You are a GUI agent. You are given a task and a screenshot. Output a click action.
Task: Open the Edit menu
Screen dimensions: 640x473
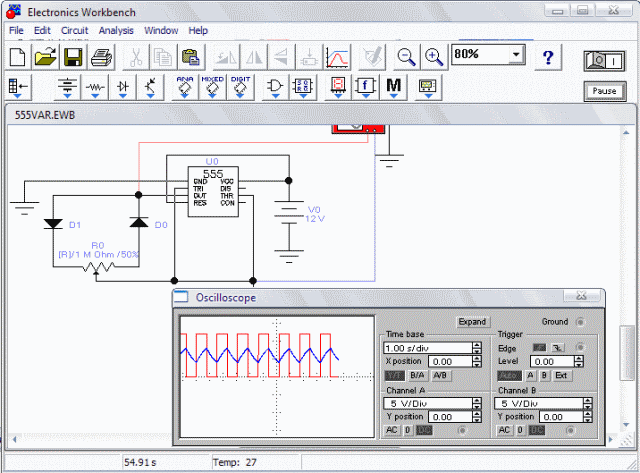42,31
